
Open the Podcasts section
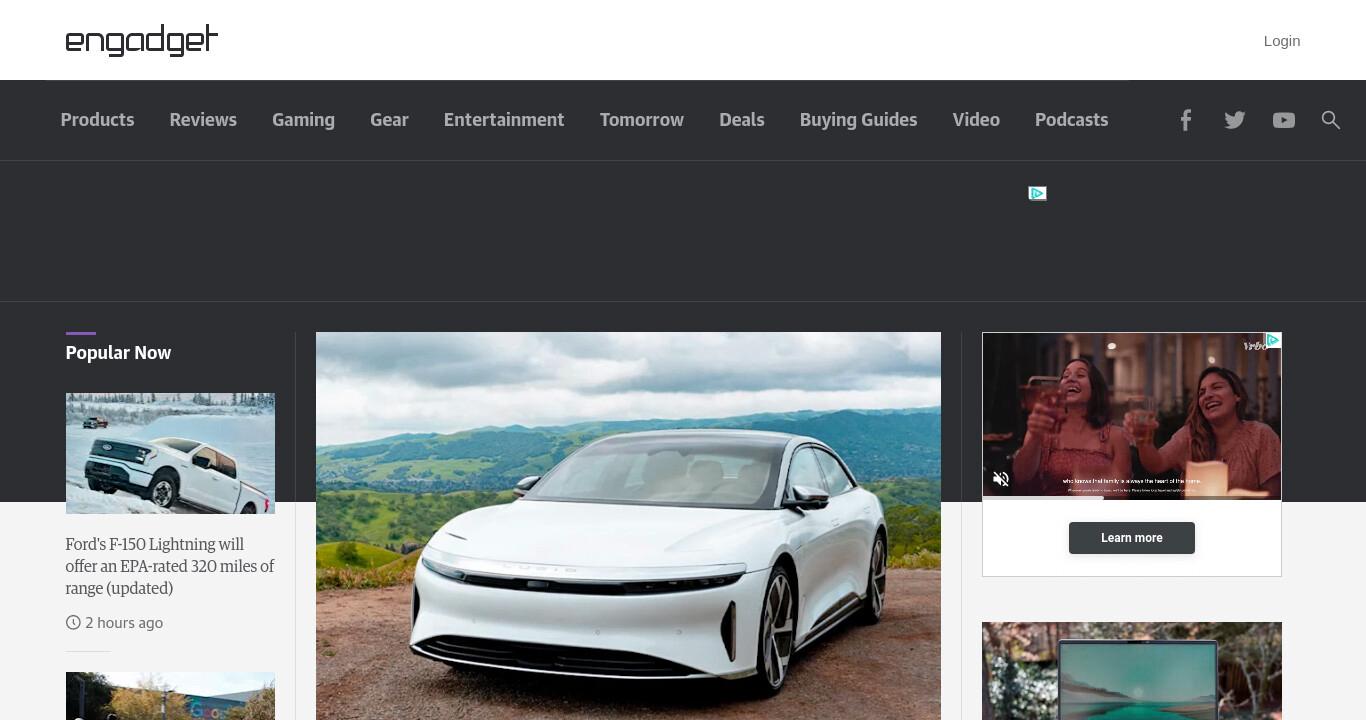tap(1071, 120)
